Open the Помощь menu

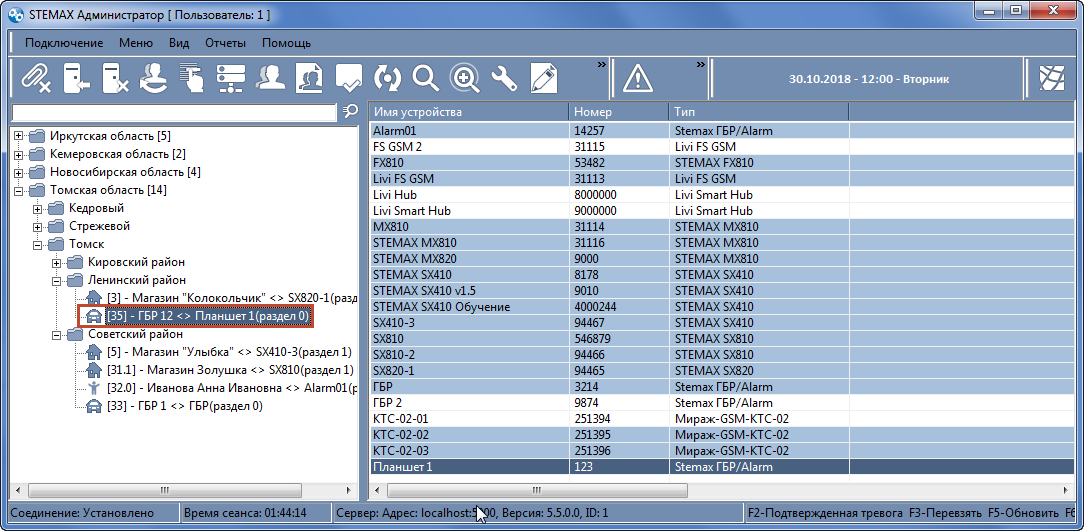[286, 43]
